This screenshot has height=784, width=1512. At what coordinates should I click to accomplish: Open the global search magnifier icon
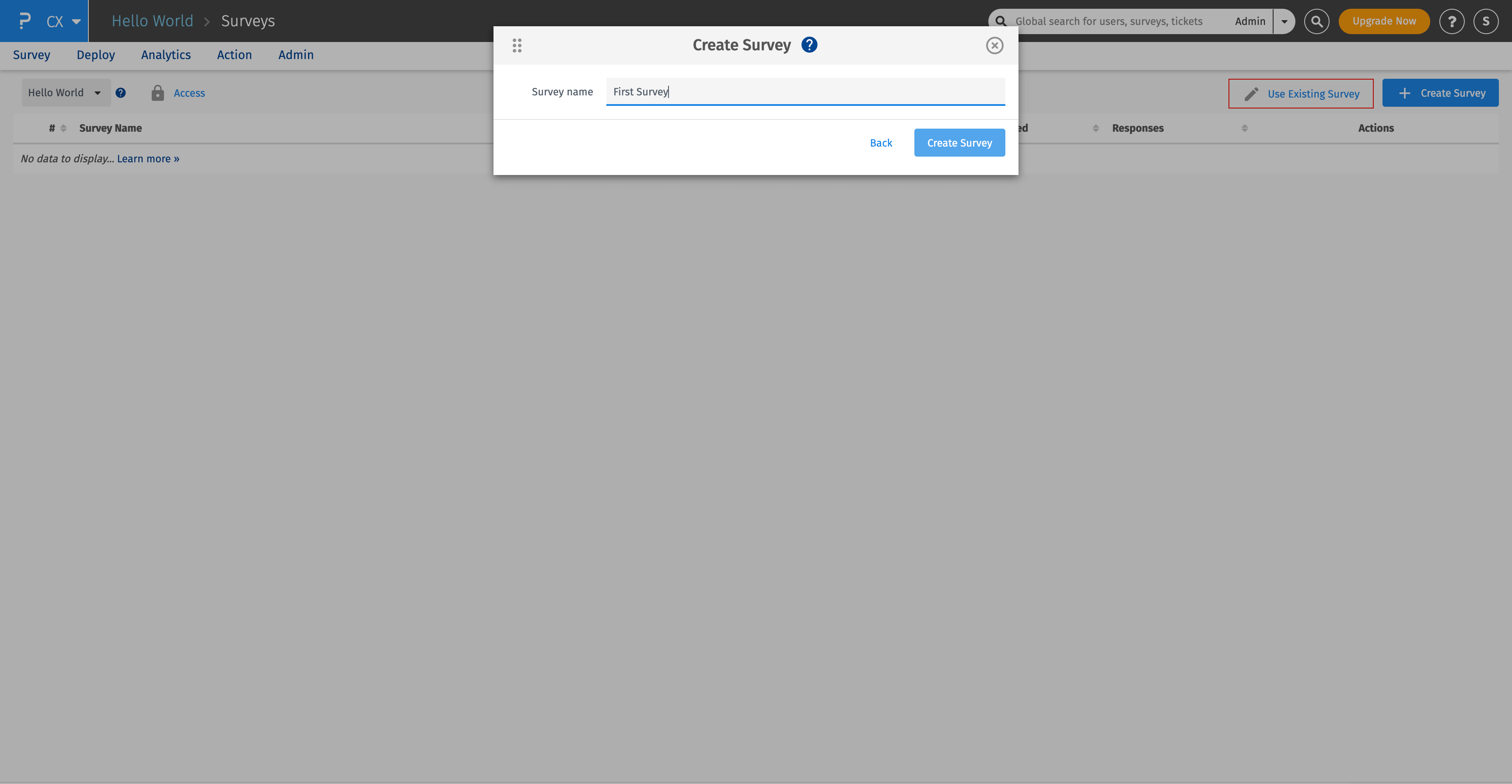click(x=1316, y=21)
